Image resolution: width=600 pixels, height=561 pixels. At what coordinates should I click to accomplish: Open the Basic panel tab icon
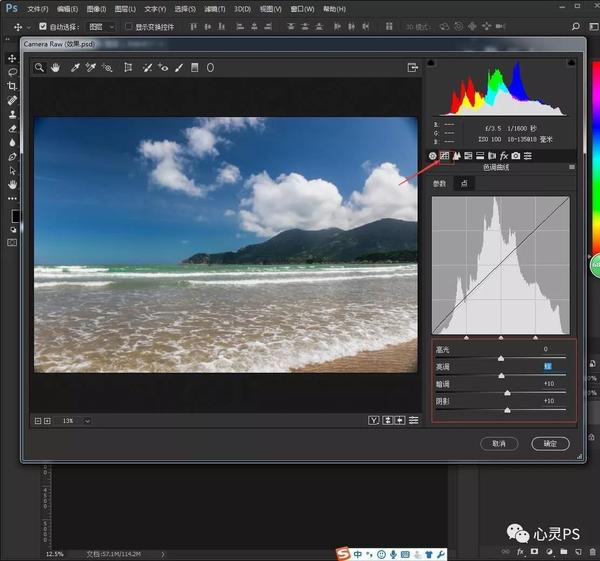[432, 156]
